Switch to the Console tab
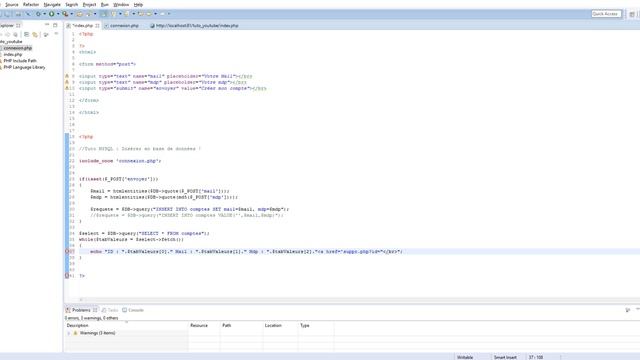 (133, 310)
